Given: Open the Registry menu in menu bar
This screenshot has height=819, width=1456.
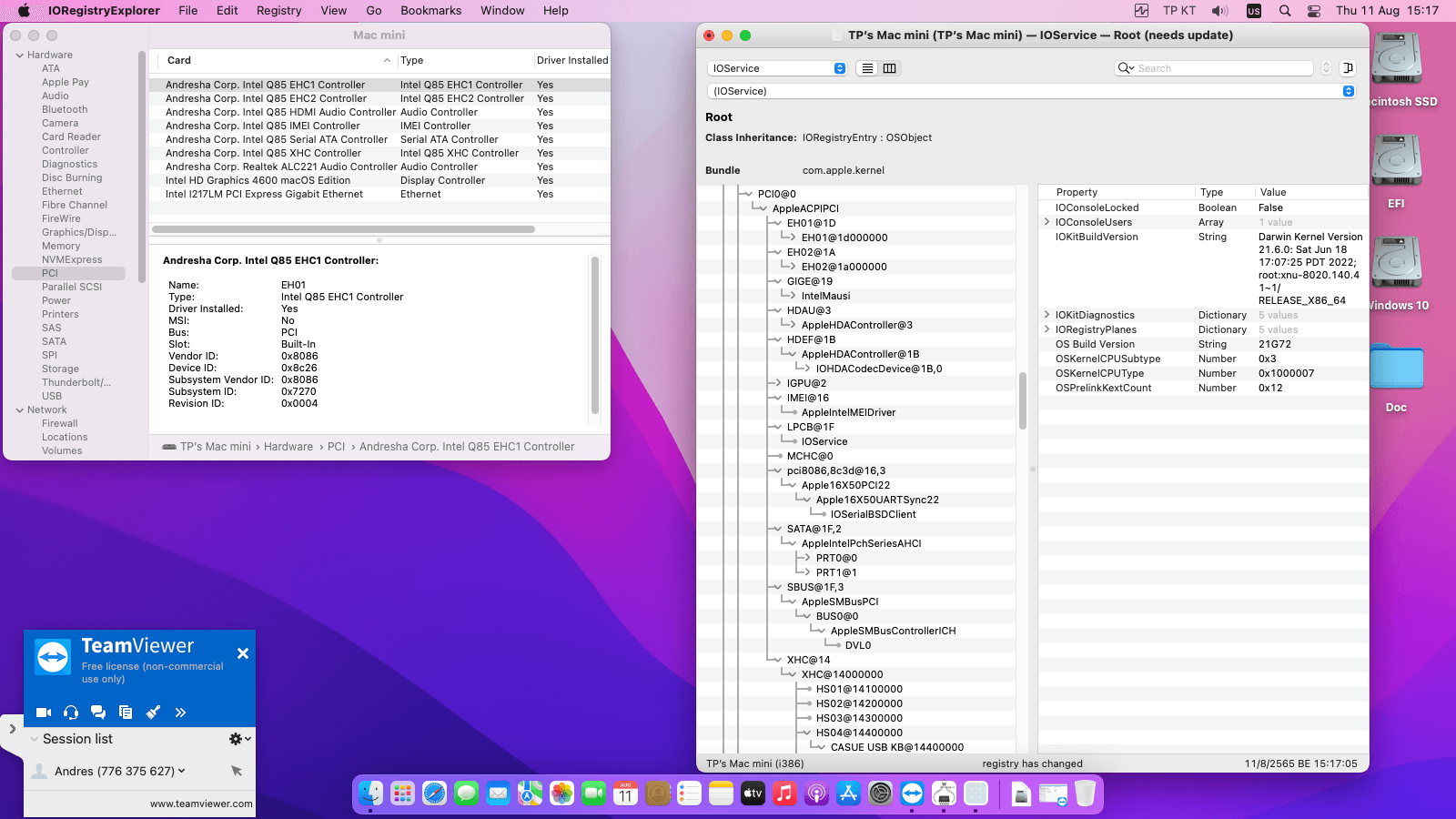Looking at the screenshot, I should coord(278,11).
